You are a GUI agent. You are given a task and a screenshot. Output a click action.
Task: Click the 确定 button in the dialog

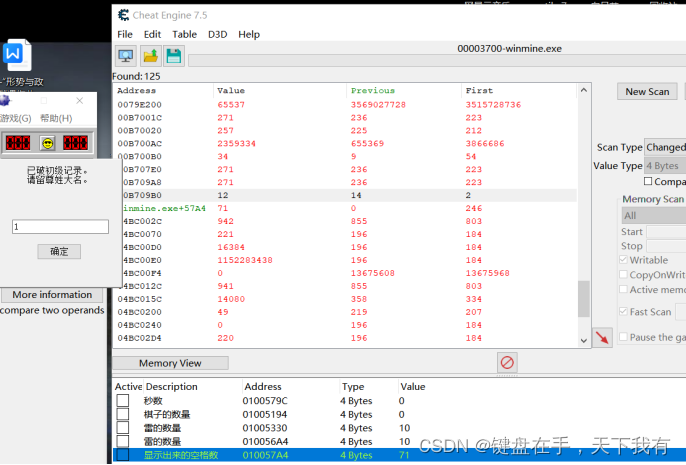click(59, 252)
